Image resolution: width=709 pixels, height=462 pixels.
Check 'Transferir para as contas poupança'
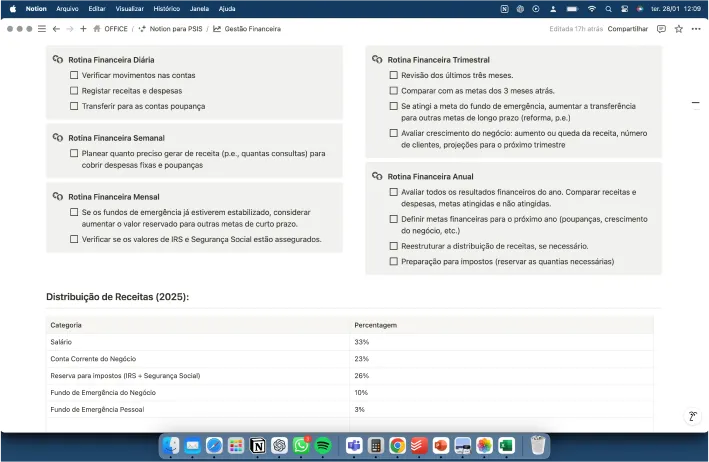point(74,106)
